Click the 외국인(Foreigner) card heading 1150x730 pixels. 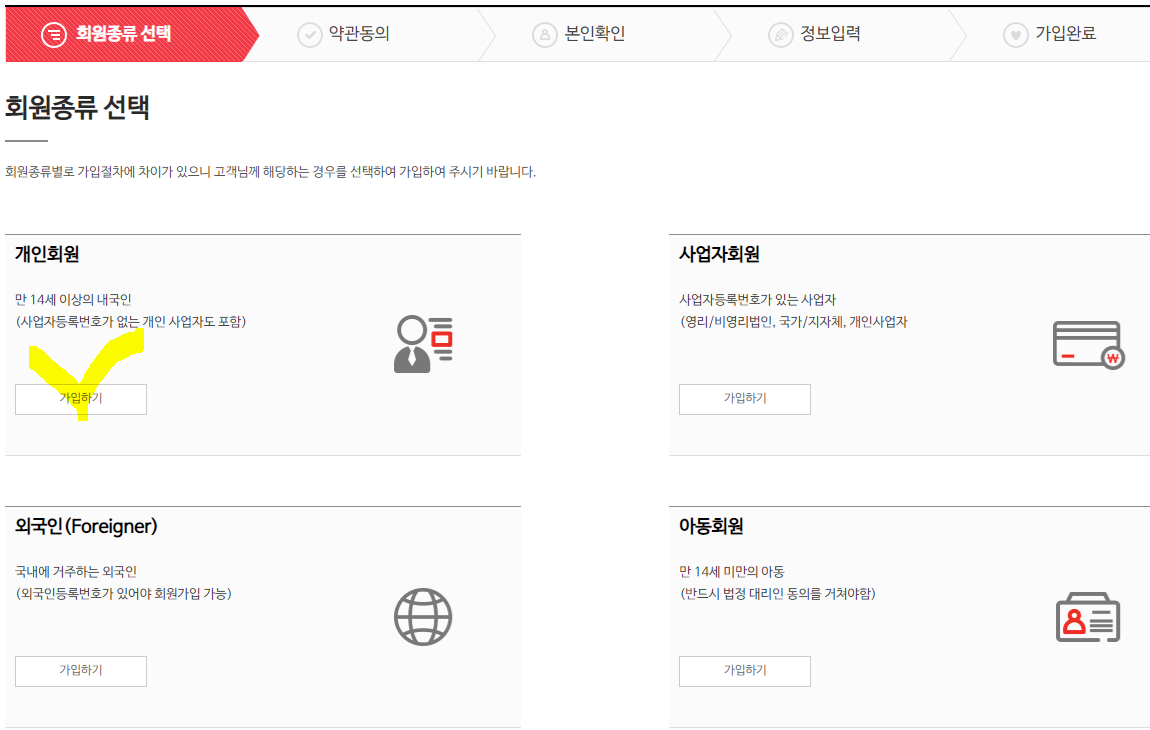(87, 527)
